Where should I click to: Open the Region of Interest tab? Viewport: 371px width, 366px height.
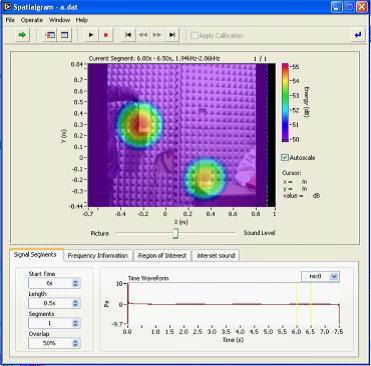pyautogui.click(x=162, y=256)
